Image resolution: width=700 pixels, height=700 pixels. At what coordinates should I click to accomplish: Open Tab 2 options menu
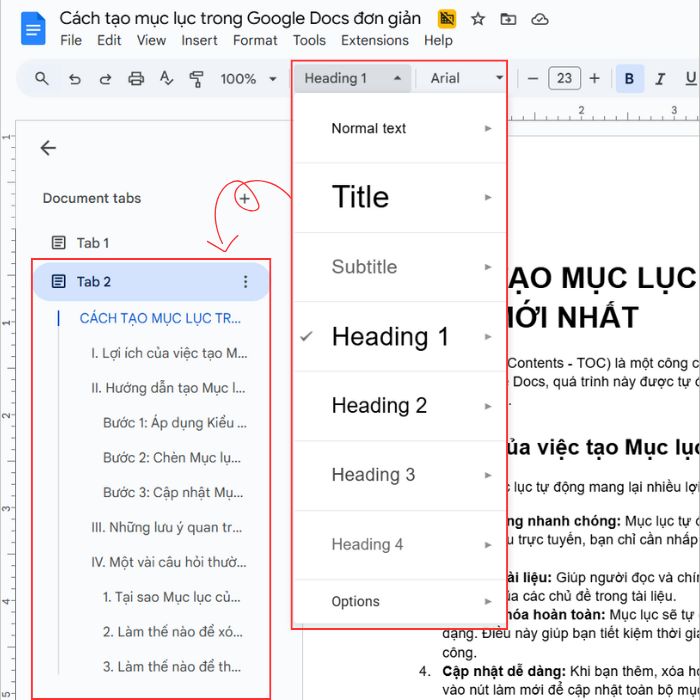point(246,282)
